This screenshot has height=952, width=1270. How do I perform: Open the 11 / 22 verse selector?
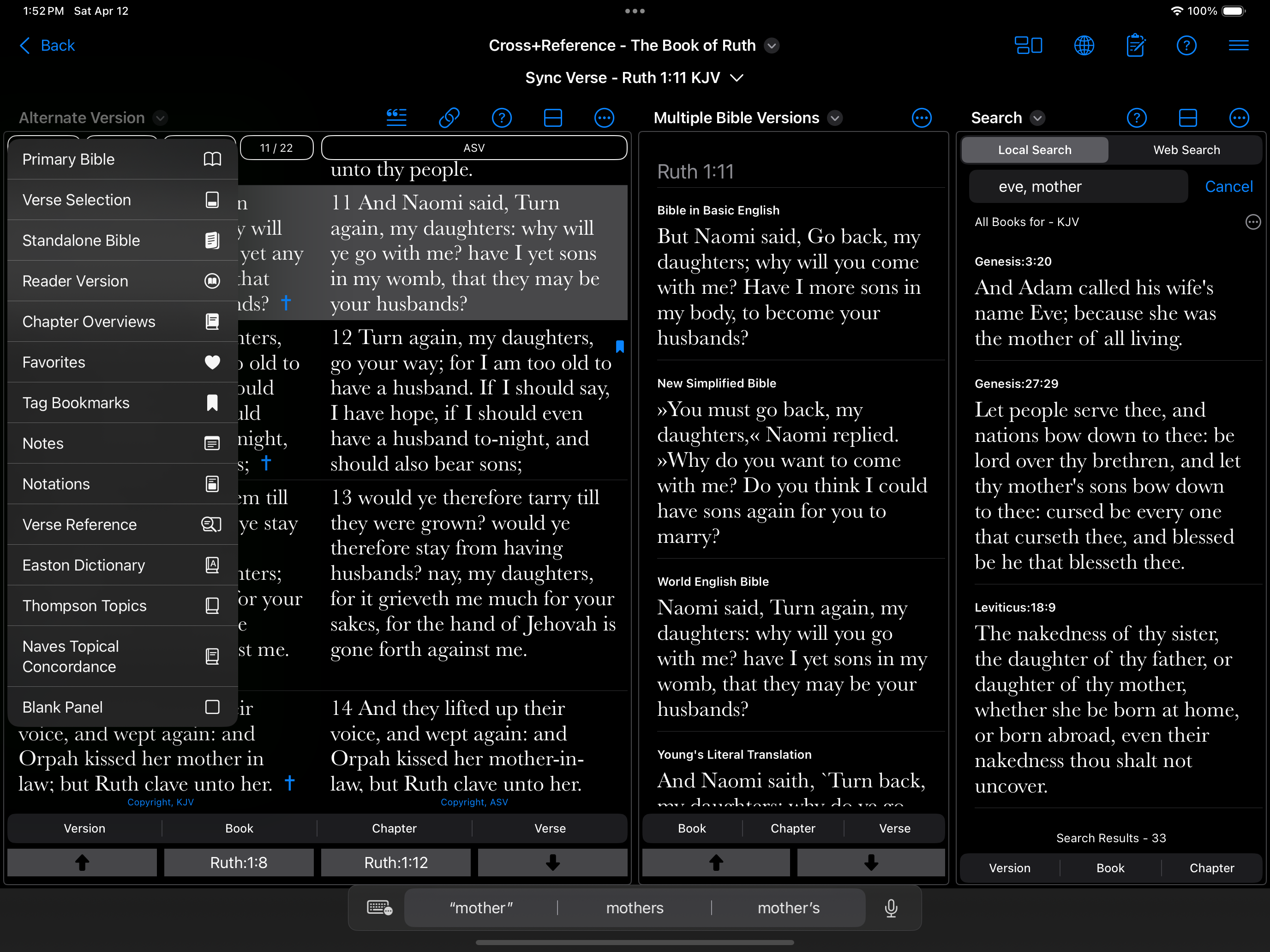[276, 148]
